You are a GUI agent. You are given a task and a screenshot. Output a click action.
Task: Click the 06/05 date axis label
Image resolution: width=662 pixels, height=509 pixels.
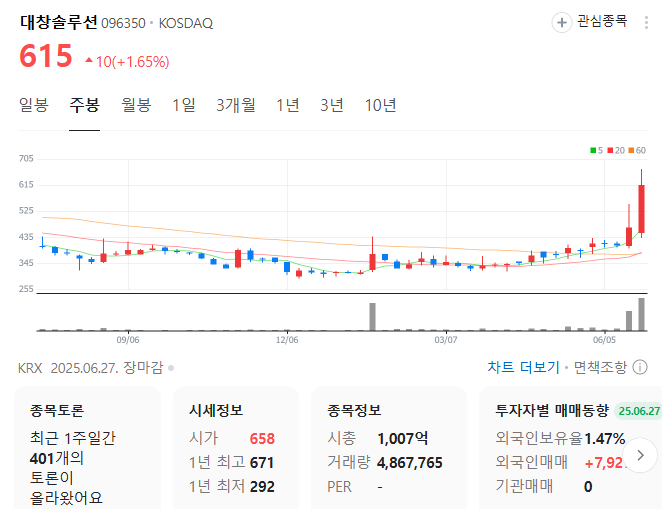coord(605,340)
